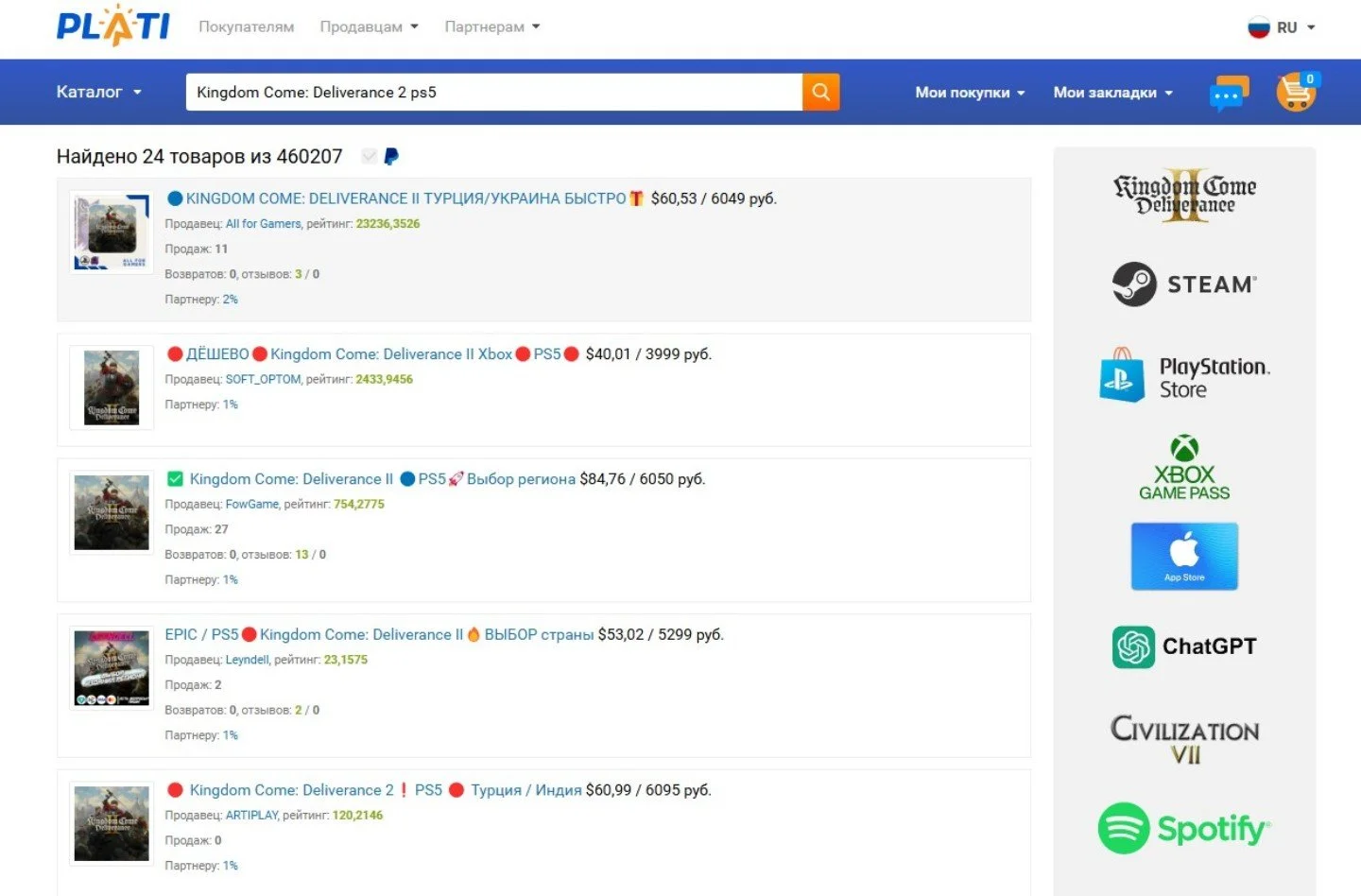Screen dimensions: 1361x896
Task: Open the Мои покупки dropdown
Action: tap(970, 92)
